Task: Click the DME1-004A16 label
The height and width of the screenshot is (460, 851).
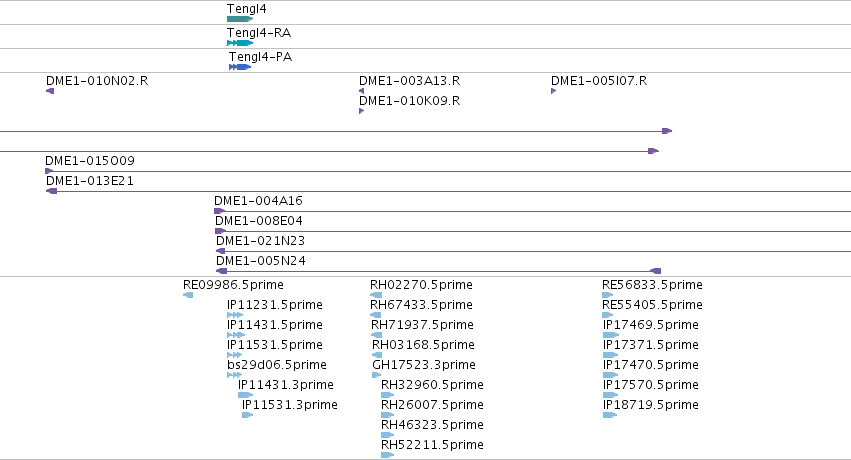Action: (258, 201)
